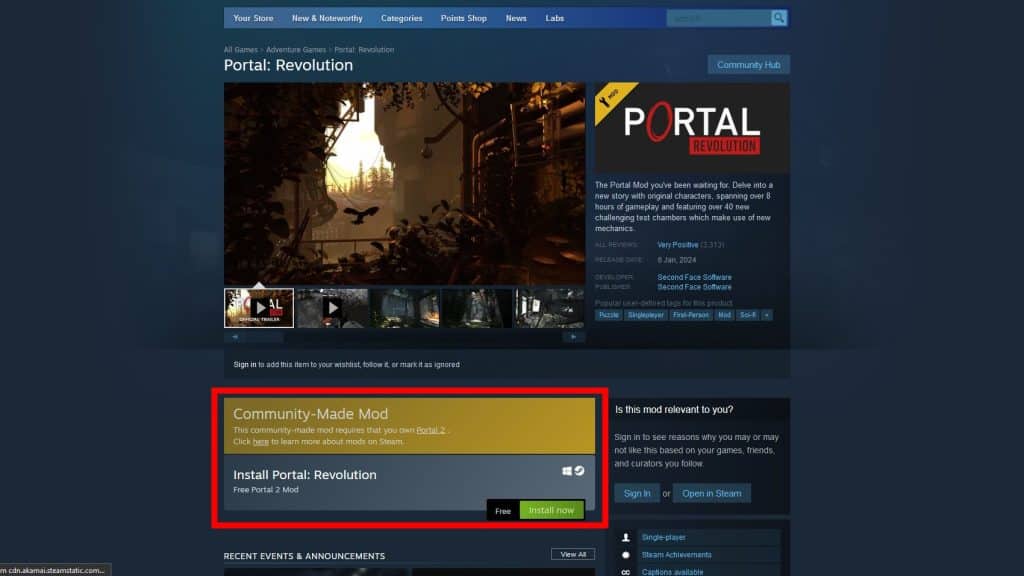
Task: Click the Portal: Revolution breadcrumb
Action: coord(364,50)
